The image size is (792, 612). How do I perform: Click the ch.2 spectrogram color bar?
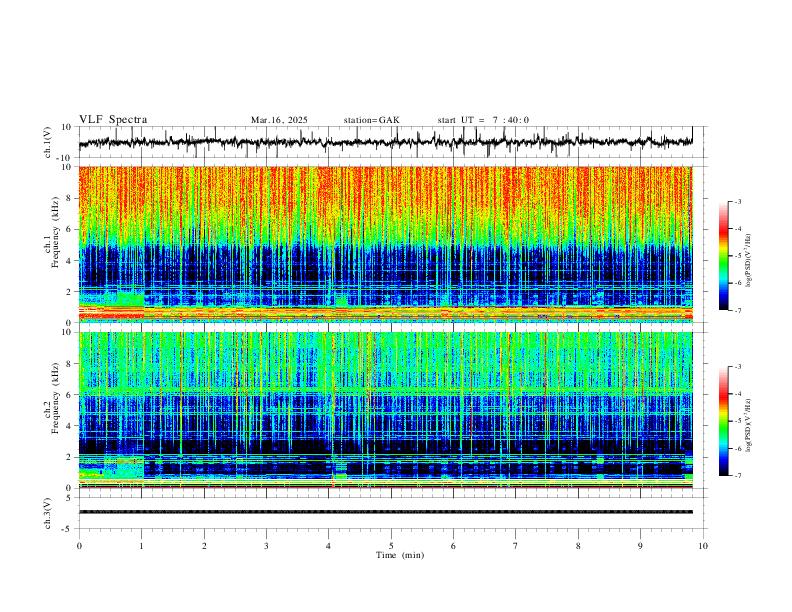click(723, 421)
